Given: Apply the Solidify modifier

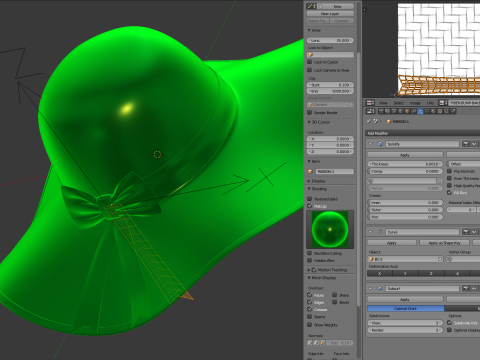Looking at the screenshot, I should 405,155.
